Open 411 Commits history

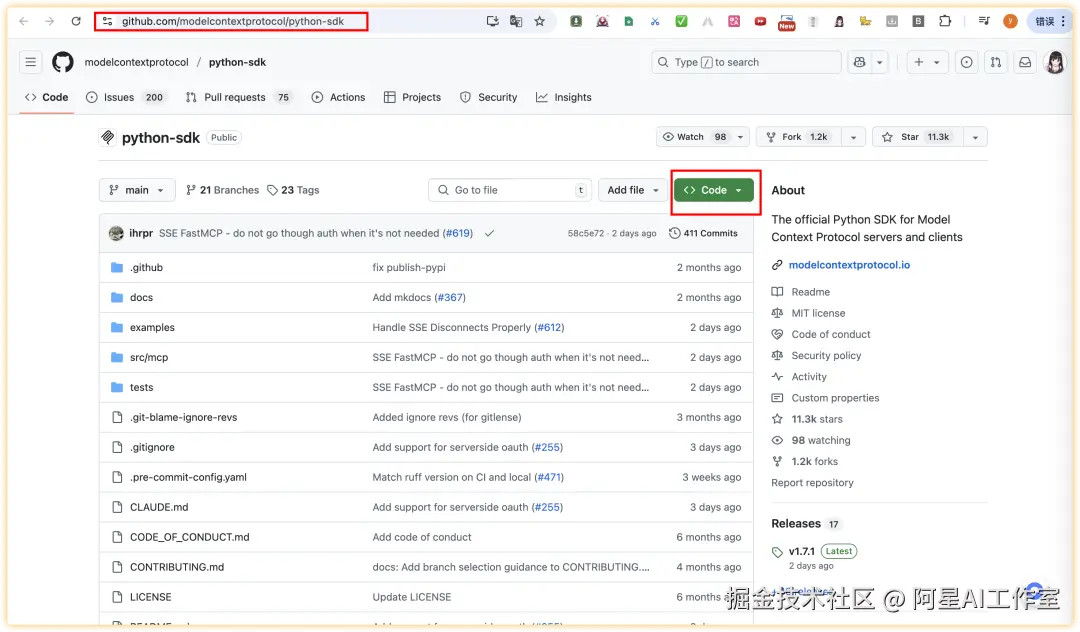pos(703,233)
